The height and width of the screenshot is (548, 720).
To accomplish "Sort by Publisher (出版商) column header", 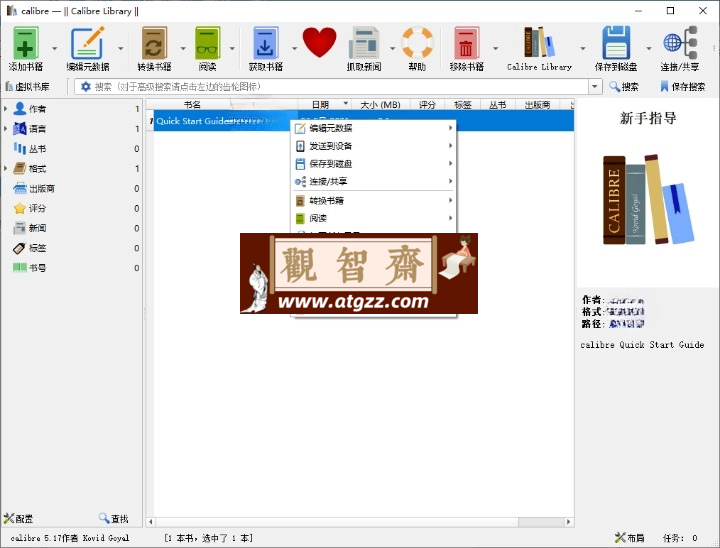I will pyautogui.click(x=537, y=105).
